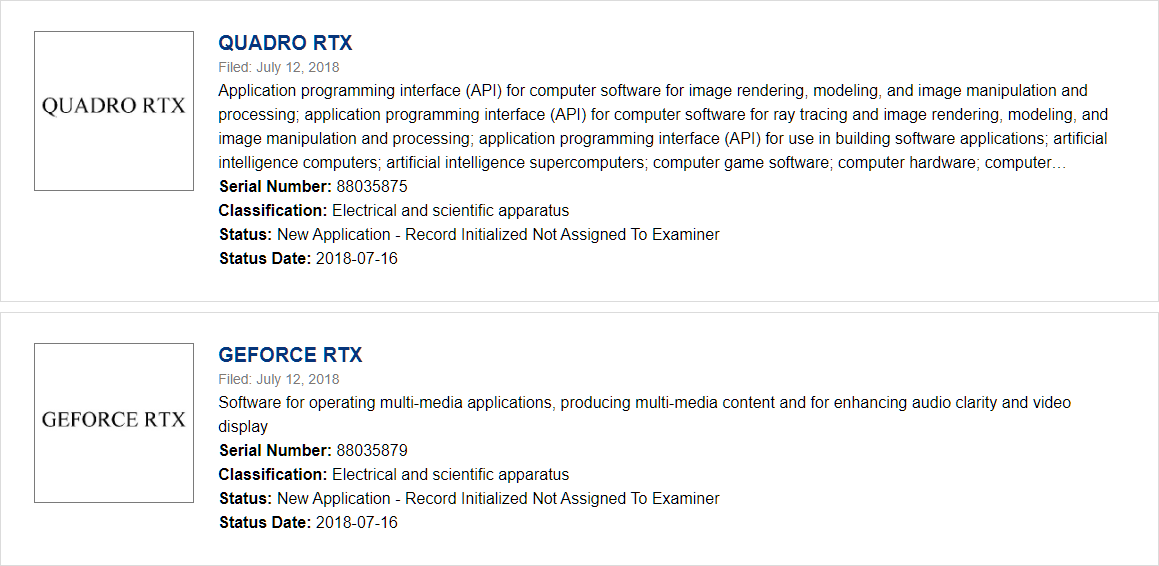1159x566 pixels.
Task: Click the 'Classification:' label in GEFORCE RTX entry
Action: (x=273, y=474)
